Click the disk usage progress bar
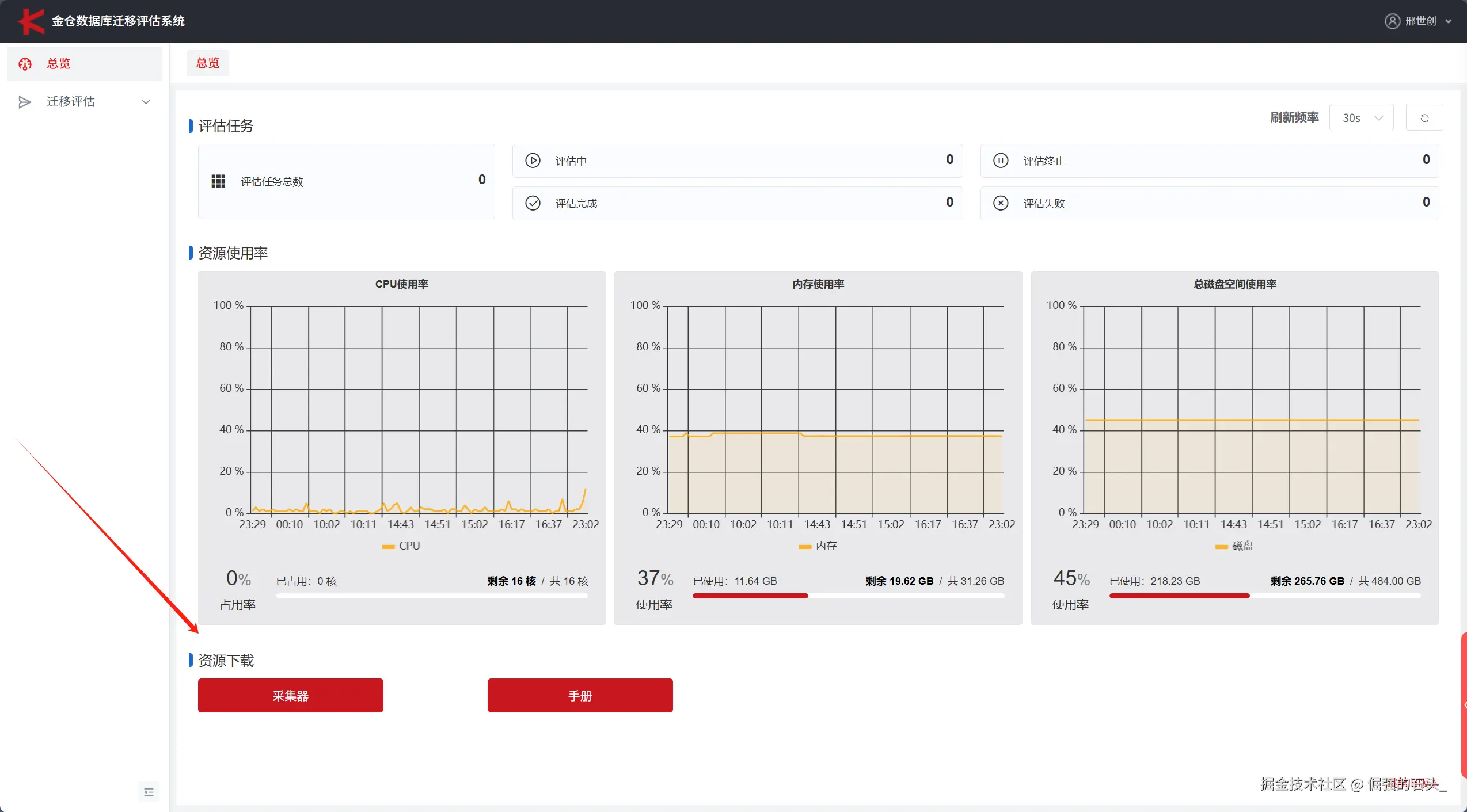Viewport: 1467px width, 812px height. point(1265,596)
